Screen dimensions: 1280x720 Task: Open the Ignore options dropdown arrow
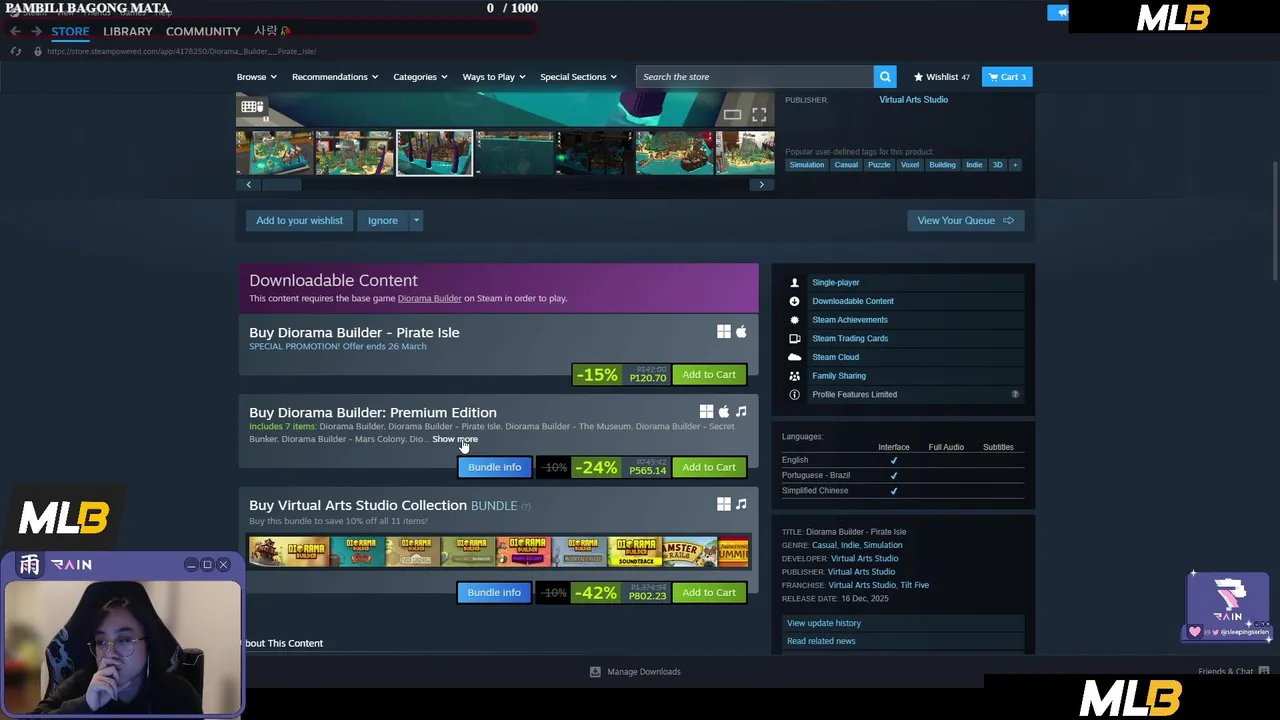[416, 221]
